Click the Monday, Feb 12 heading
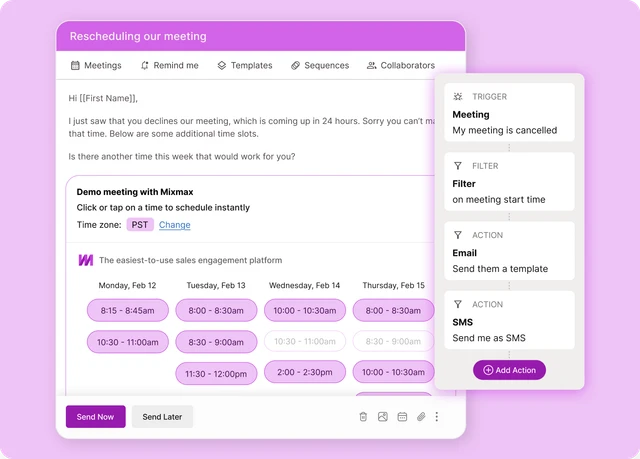The image size is (640, 459). tap(127, 285)
